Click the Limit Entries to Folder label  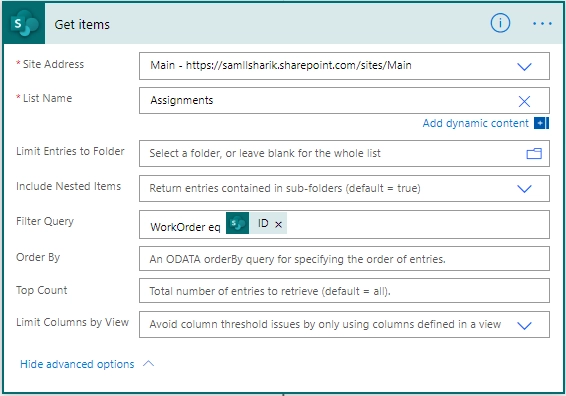point(70,151)
